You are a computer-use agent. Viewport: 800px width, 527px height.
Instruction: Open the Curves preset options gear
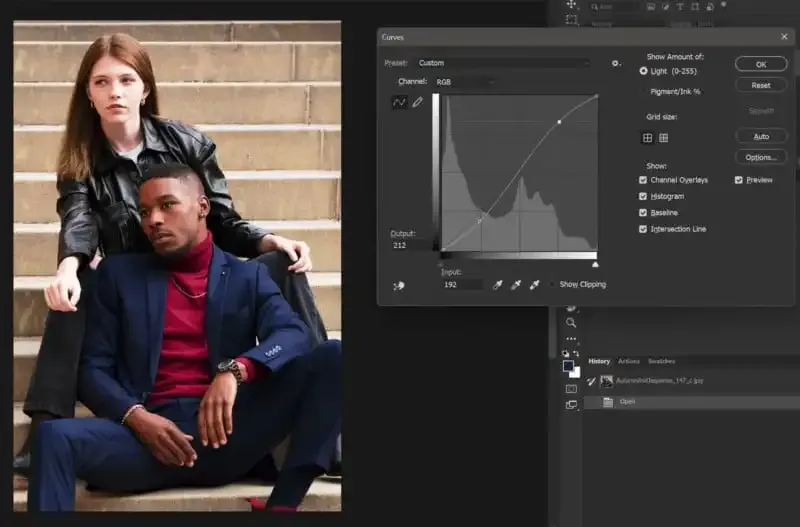[616, 63]
